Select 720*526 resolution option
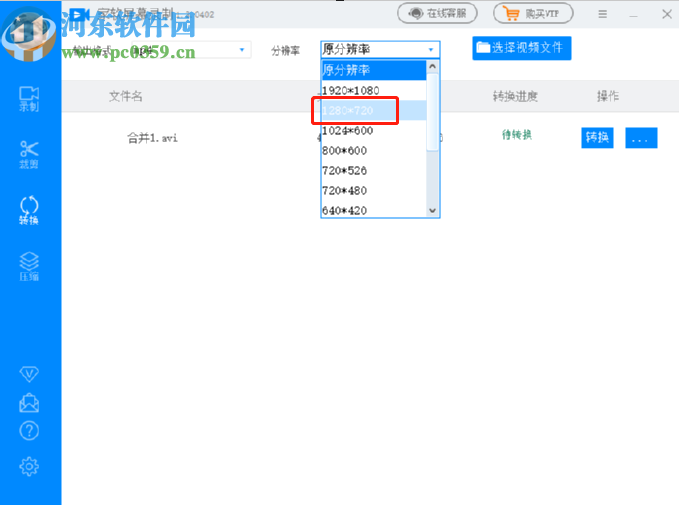 coord(374,170)
